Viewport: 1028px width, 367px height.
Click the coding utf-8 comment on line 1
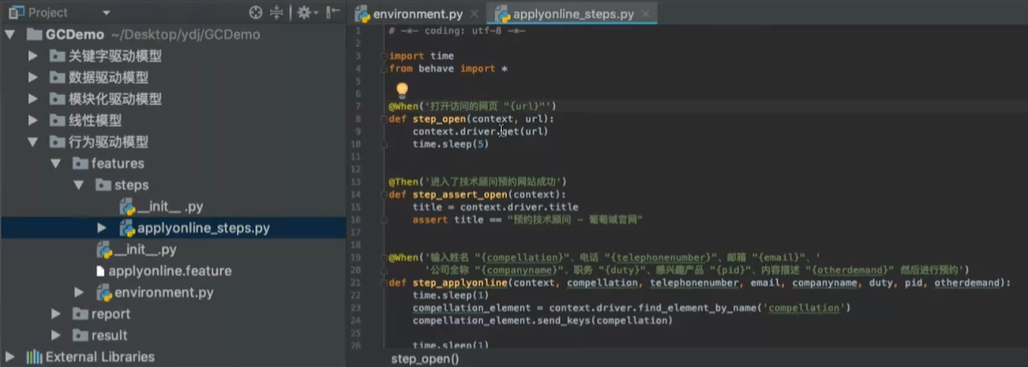pyautogui.click(x=457, y=31)
